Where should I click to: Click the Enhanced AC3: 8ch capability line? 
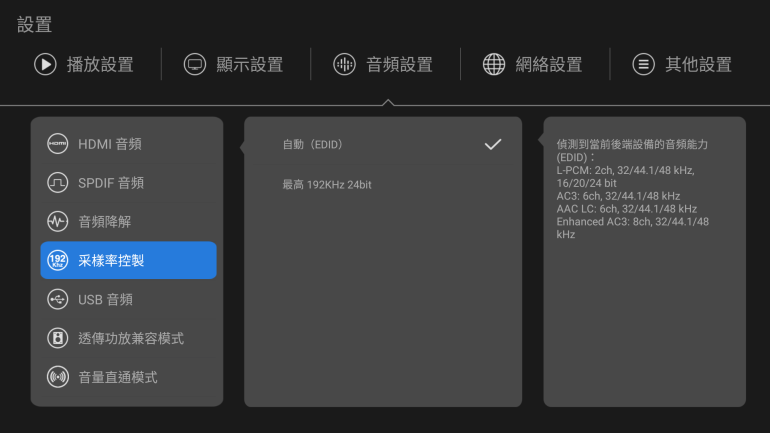pyautogui.click(x=632, y=228)
